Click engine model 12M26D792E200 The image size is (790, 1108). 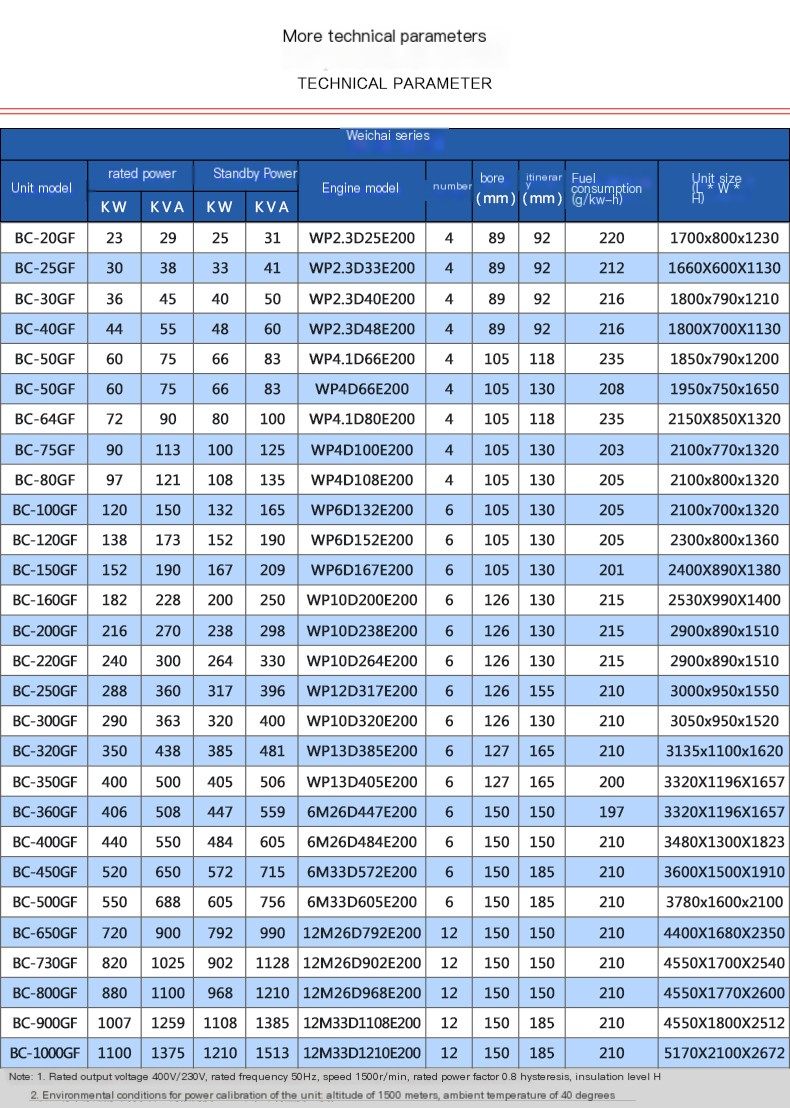point(362,933)
